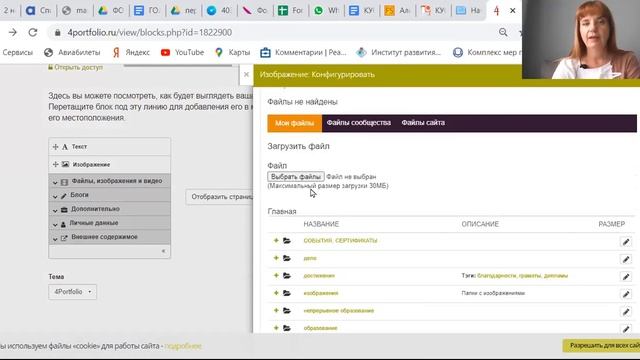Click the browser forward arrow
The width and height of the screenshot is (640, 360).
click(x=13, y=32)
